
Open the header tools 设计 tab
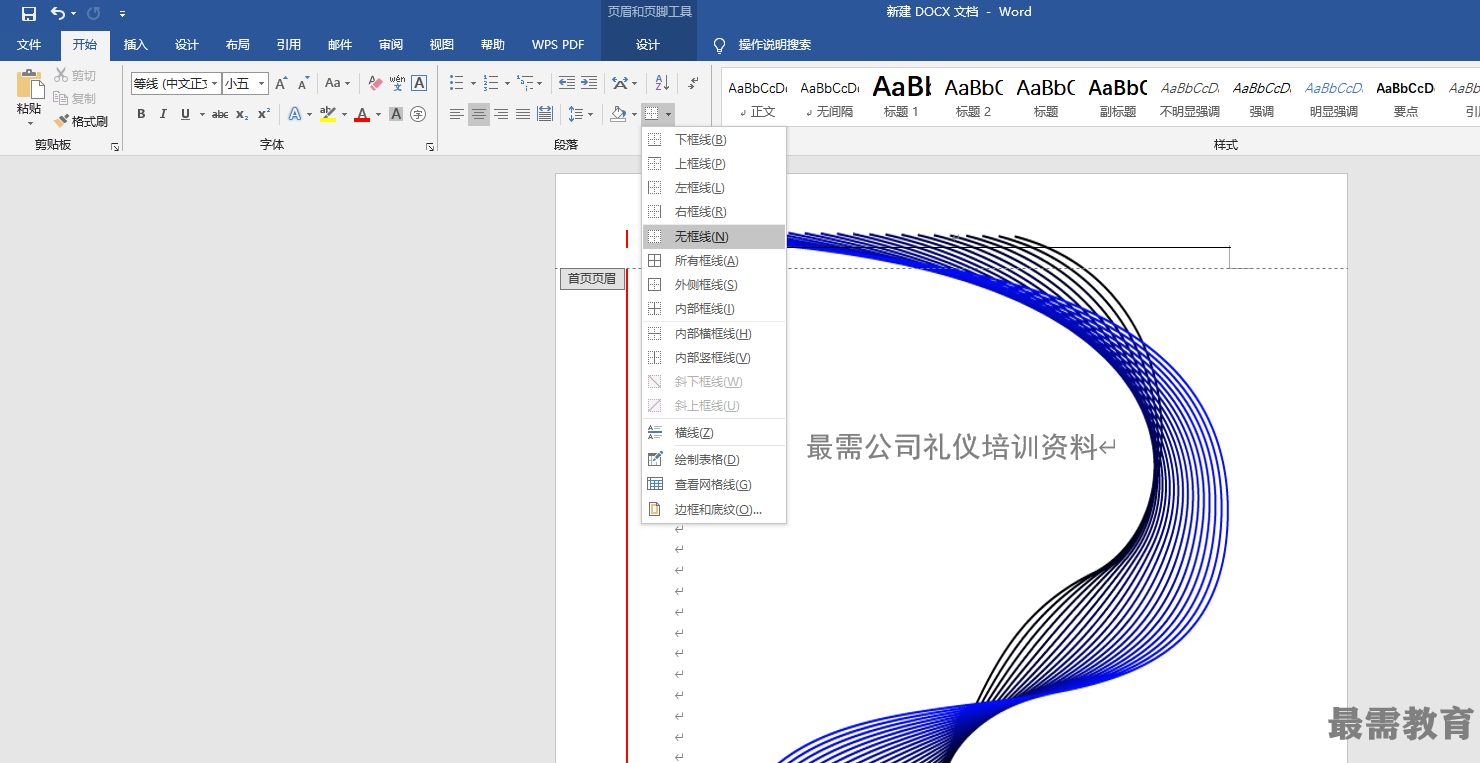(648, 45)
